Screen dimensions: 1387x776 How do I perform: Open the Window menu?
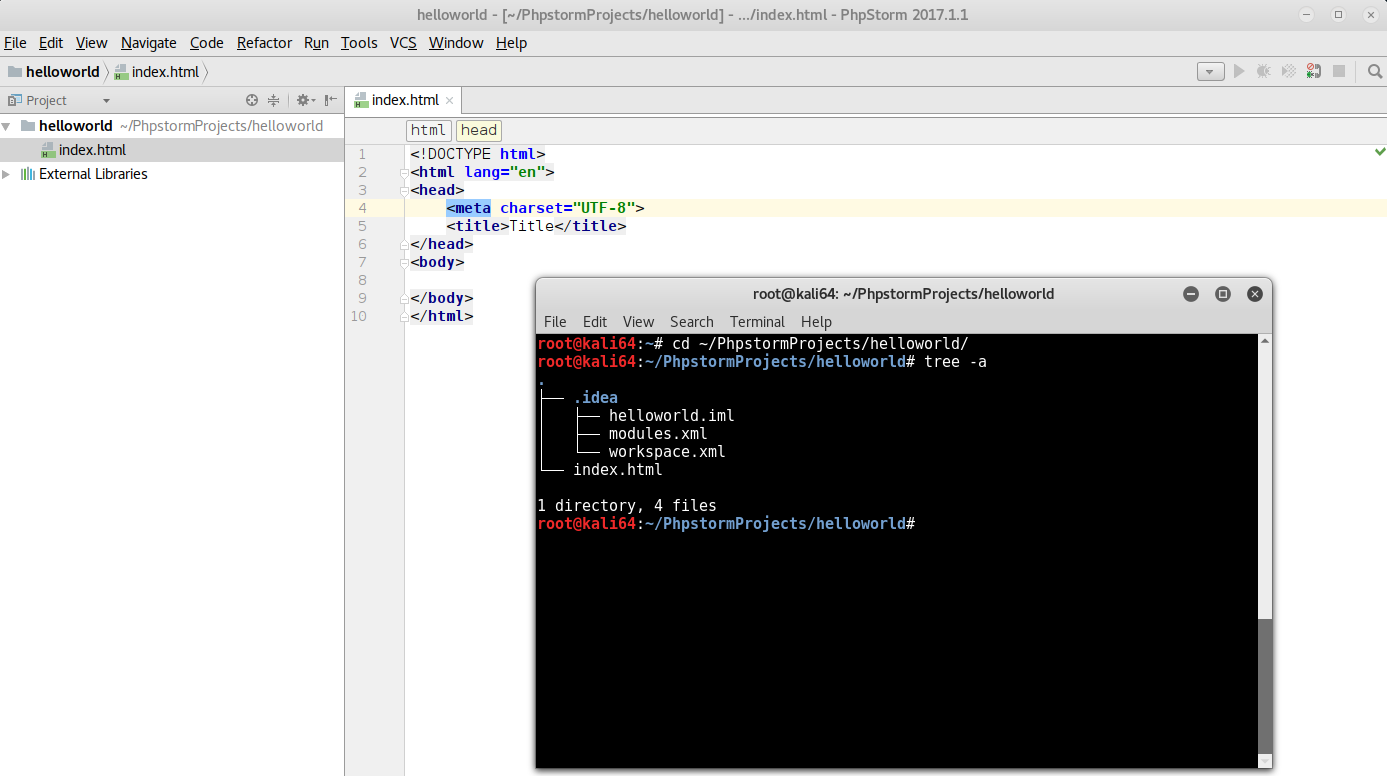click(456, 43)
